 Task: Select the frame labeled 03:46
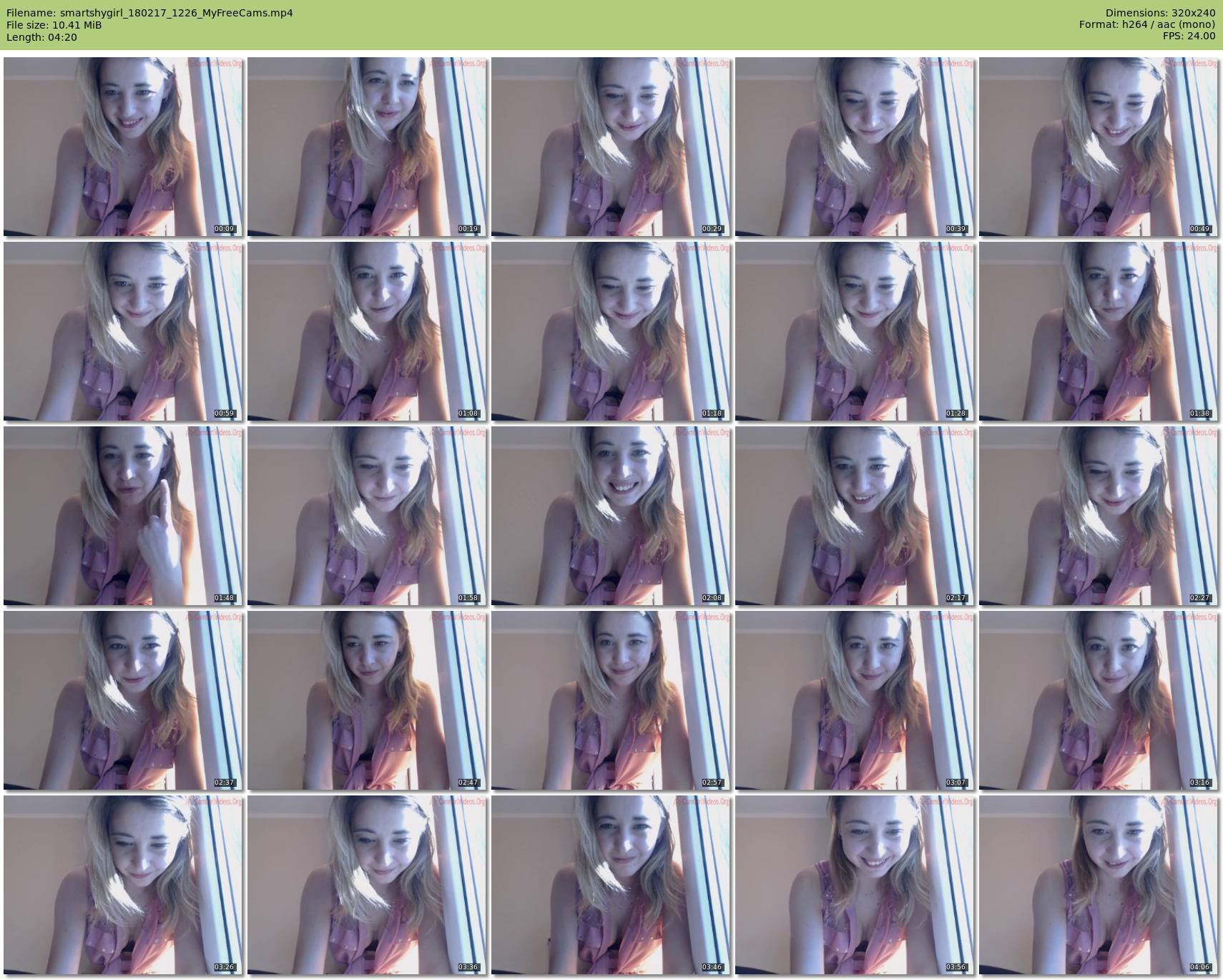pyautogui.click(x=611, y=885)
